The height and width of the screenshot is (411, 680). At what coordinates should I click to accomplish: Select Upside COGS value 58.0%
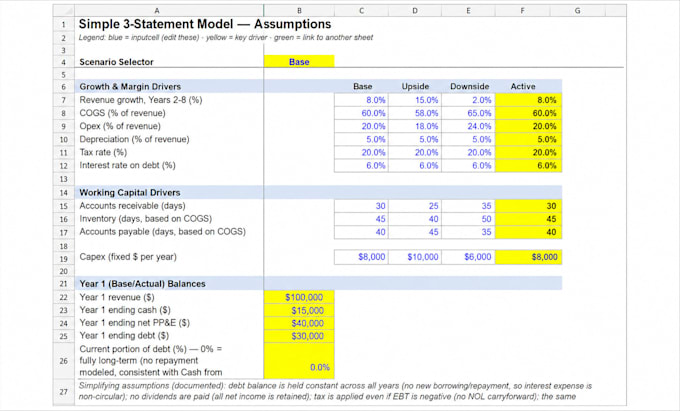click(415, 113)
